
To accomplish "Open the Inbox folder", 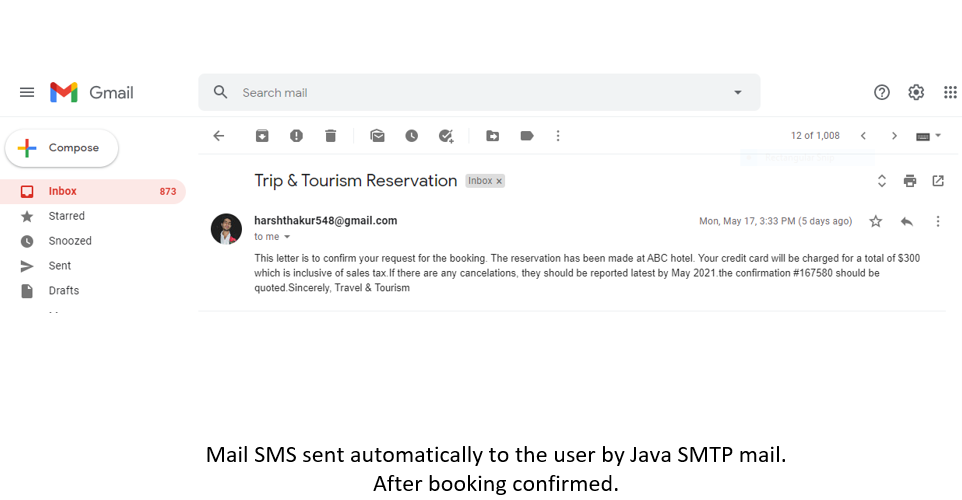I will coord(63,191).
